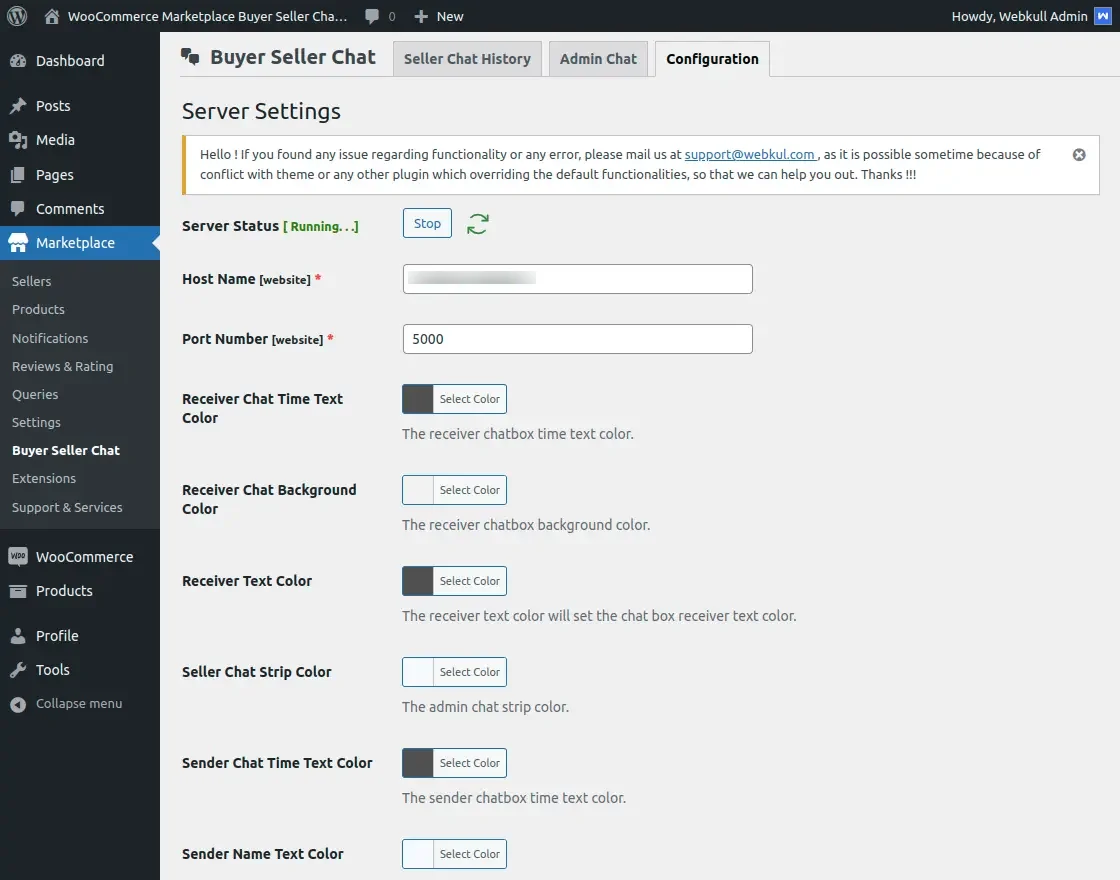The height and width of the screenshot is (880, 1120).
Task: Stop the running chat server
Action: click(426, 223)
